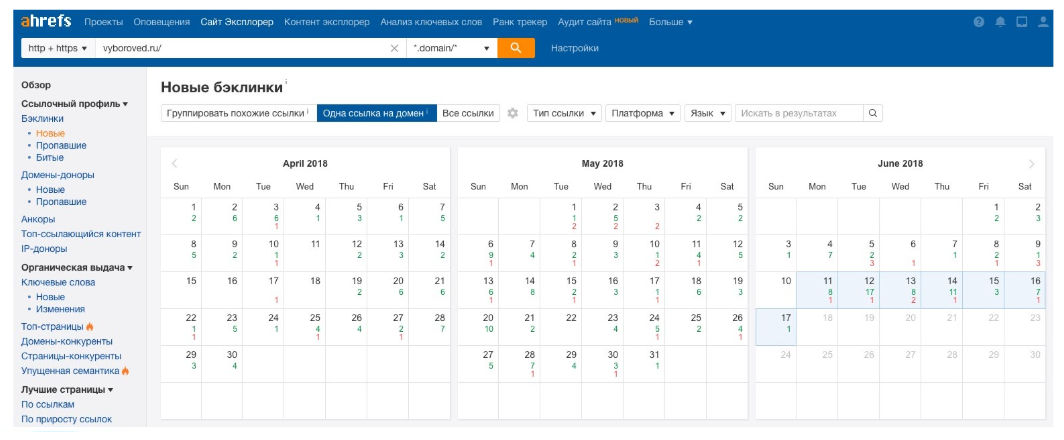Click the magnifier icon in results search
Viewport: 1064px width, 440px height.
tap(873, 113)
